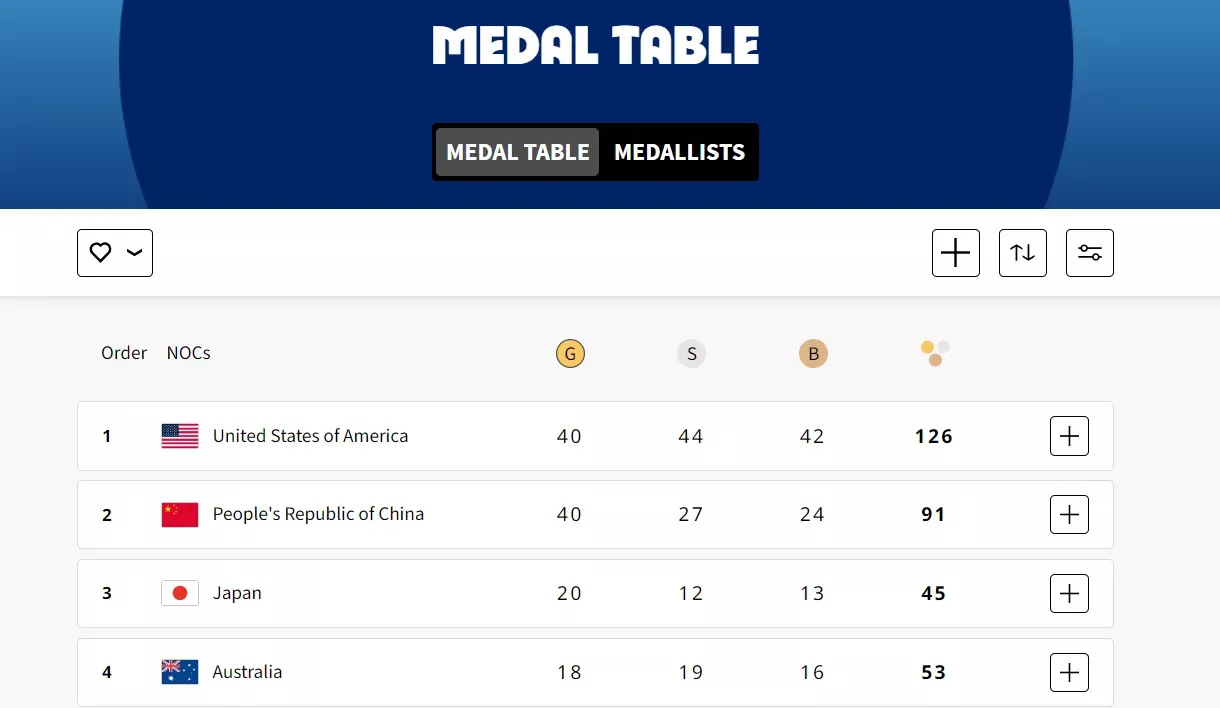Select the Medal Table tab

[x=518, y=152]
